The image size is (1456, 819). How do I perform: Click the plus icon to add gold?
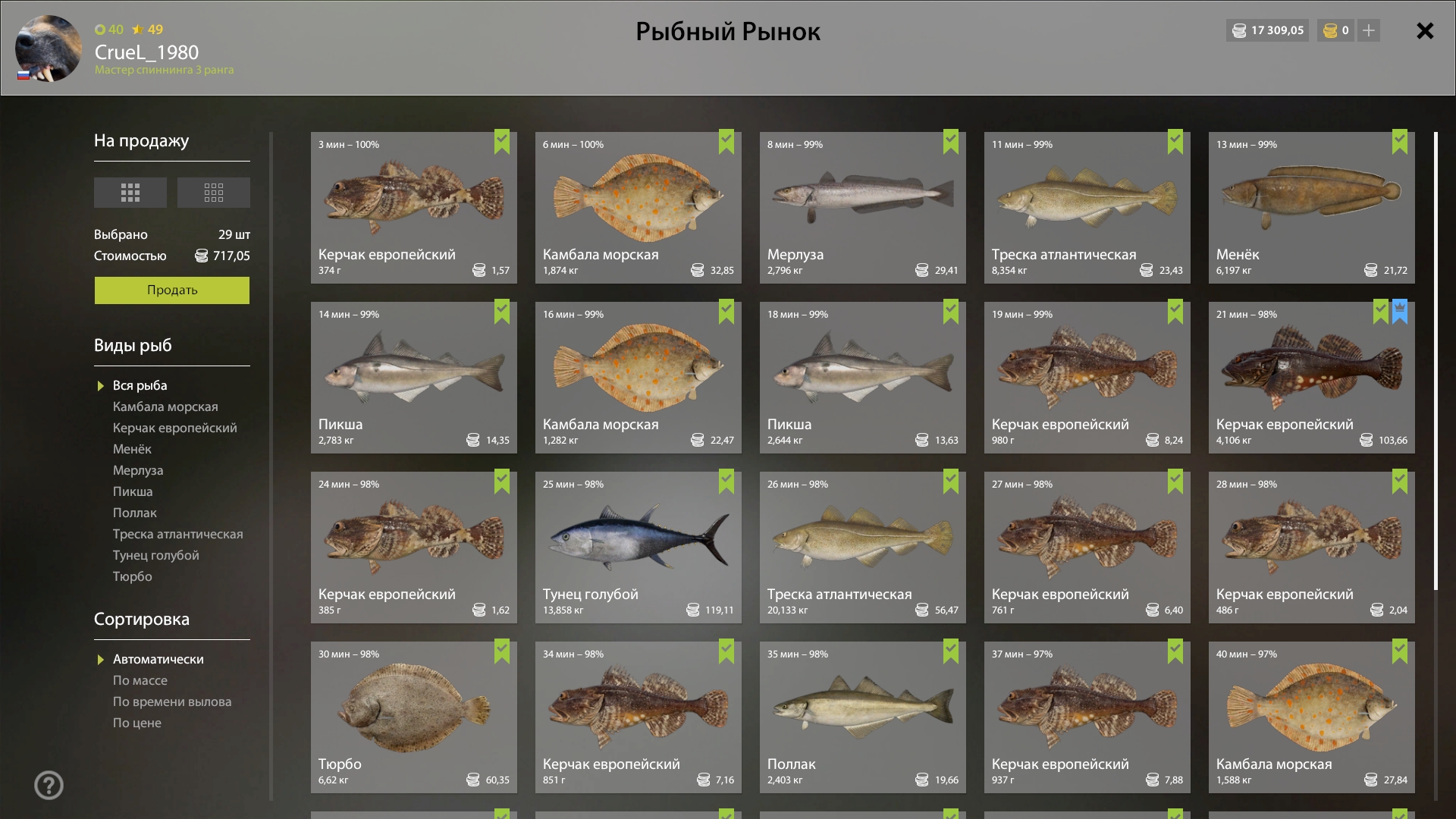point(1369,30)
